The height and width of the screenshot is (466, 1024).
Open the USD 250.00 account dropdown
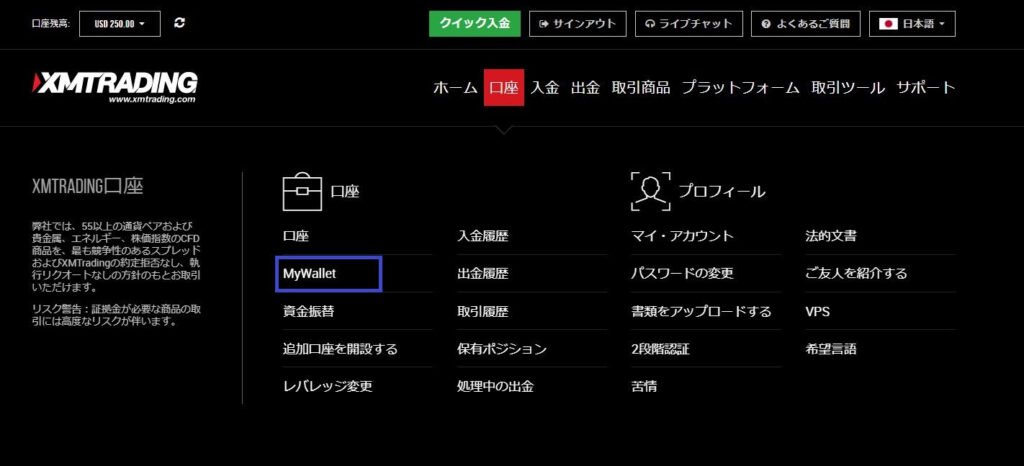tap(119, 23)
